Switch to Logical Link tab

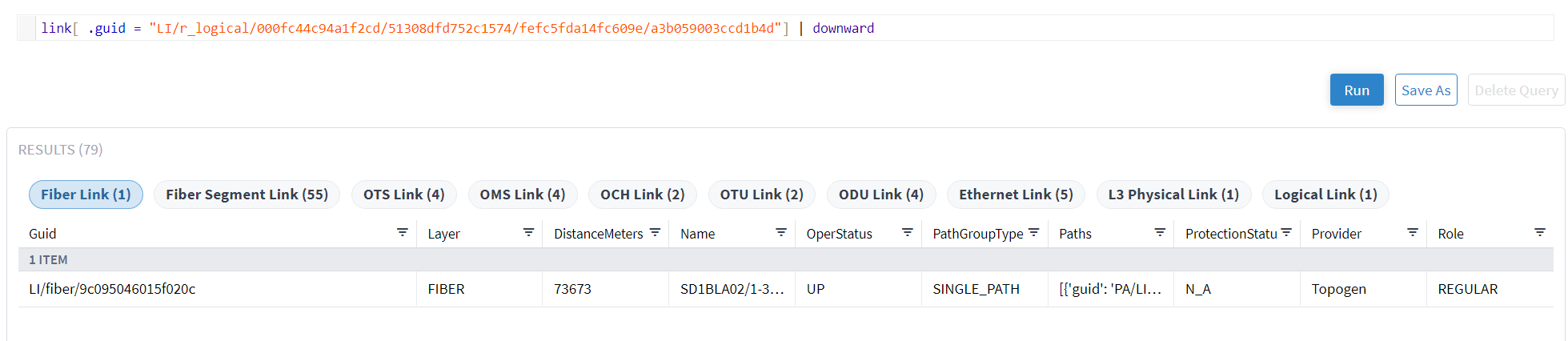point(1325,195)
